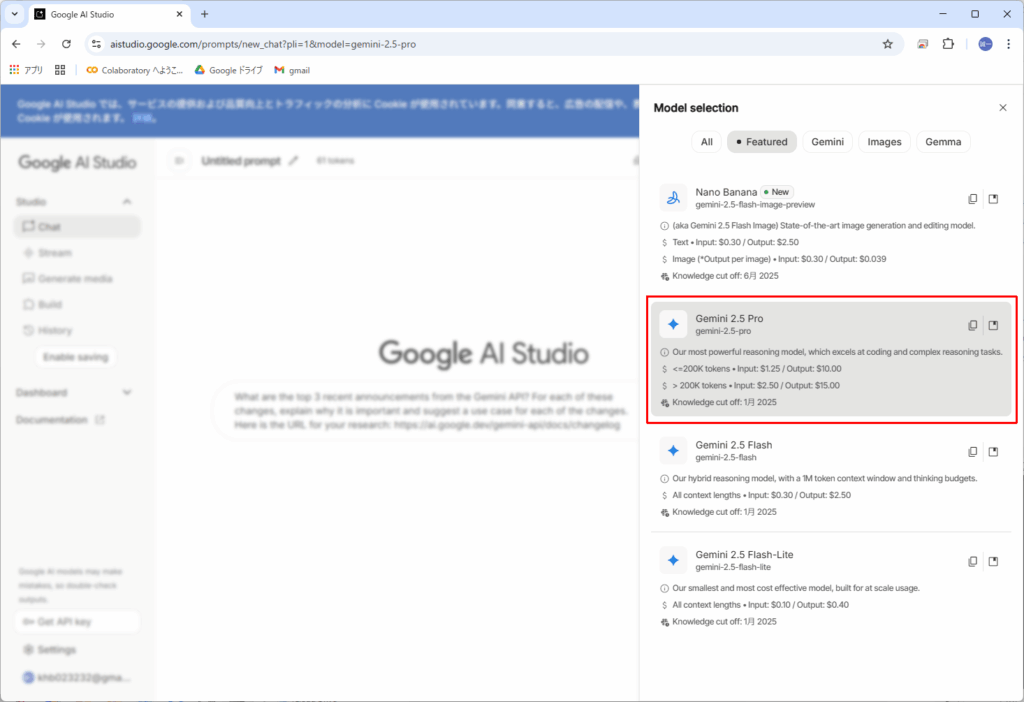Select the Gemini filter chip
The width and height of the screenshot is (1024, 702).
pos(827,142)
